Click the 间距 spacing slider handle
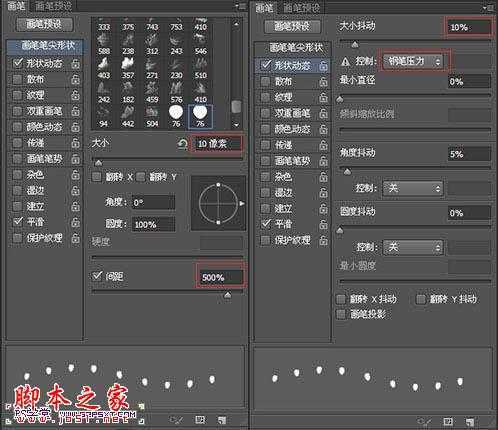Image resolution: width=498 pixels, height=430 pixels. click(x=228, y=295)
